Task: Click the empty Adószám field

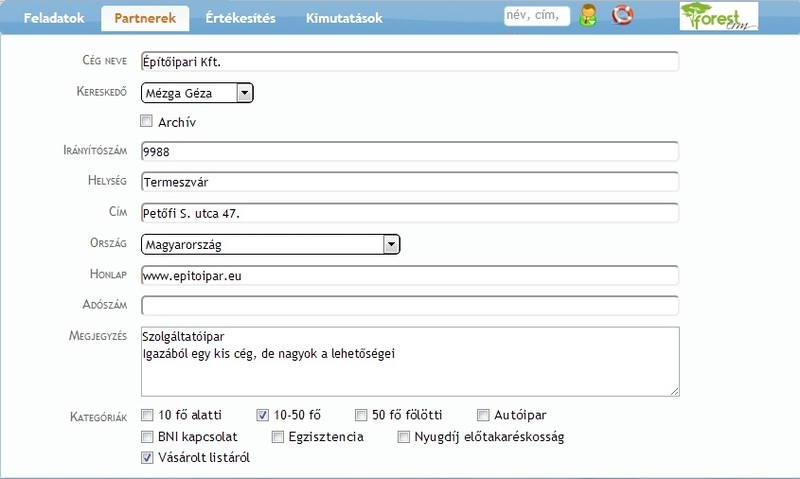Action: click(410, 306)
